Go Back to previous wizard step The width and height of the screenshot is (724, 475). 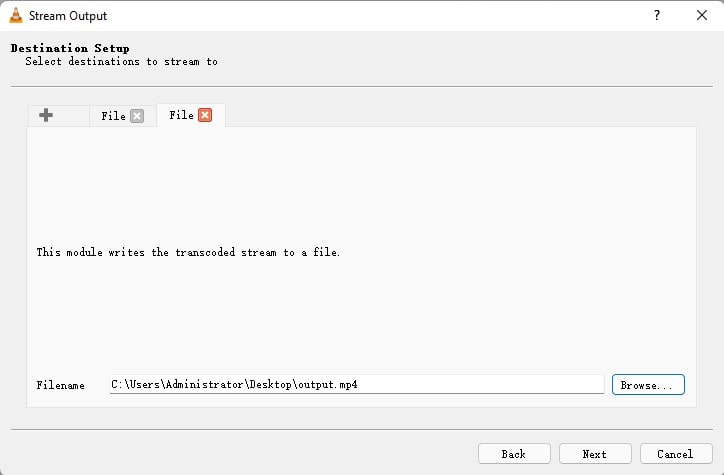click(514, 454)
